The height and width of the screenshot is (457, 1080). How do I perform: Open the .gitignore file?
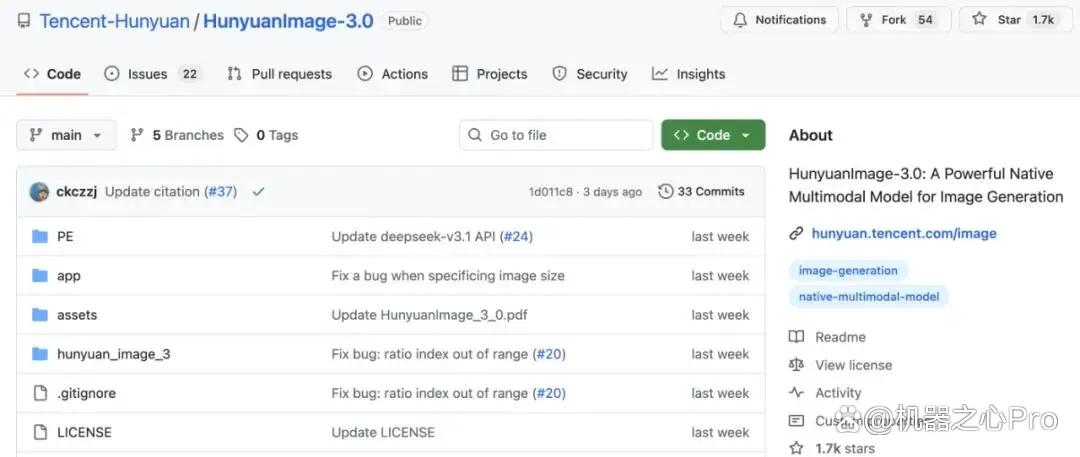86,394
